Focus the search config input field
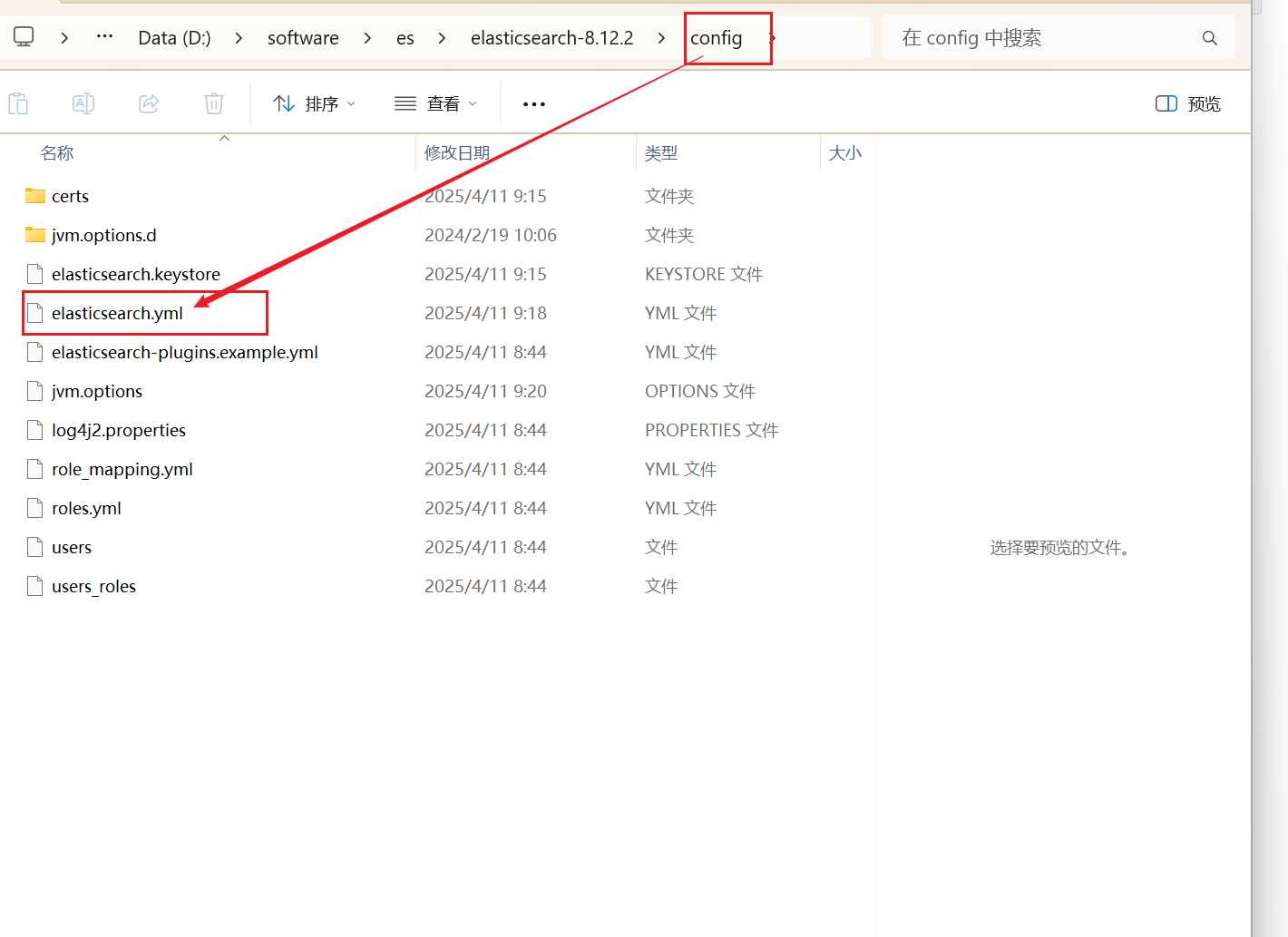This screenshot has width=1288, height=937. pos(1058,38)
